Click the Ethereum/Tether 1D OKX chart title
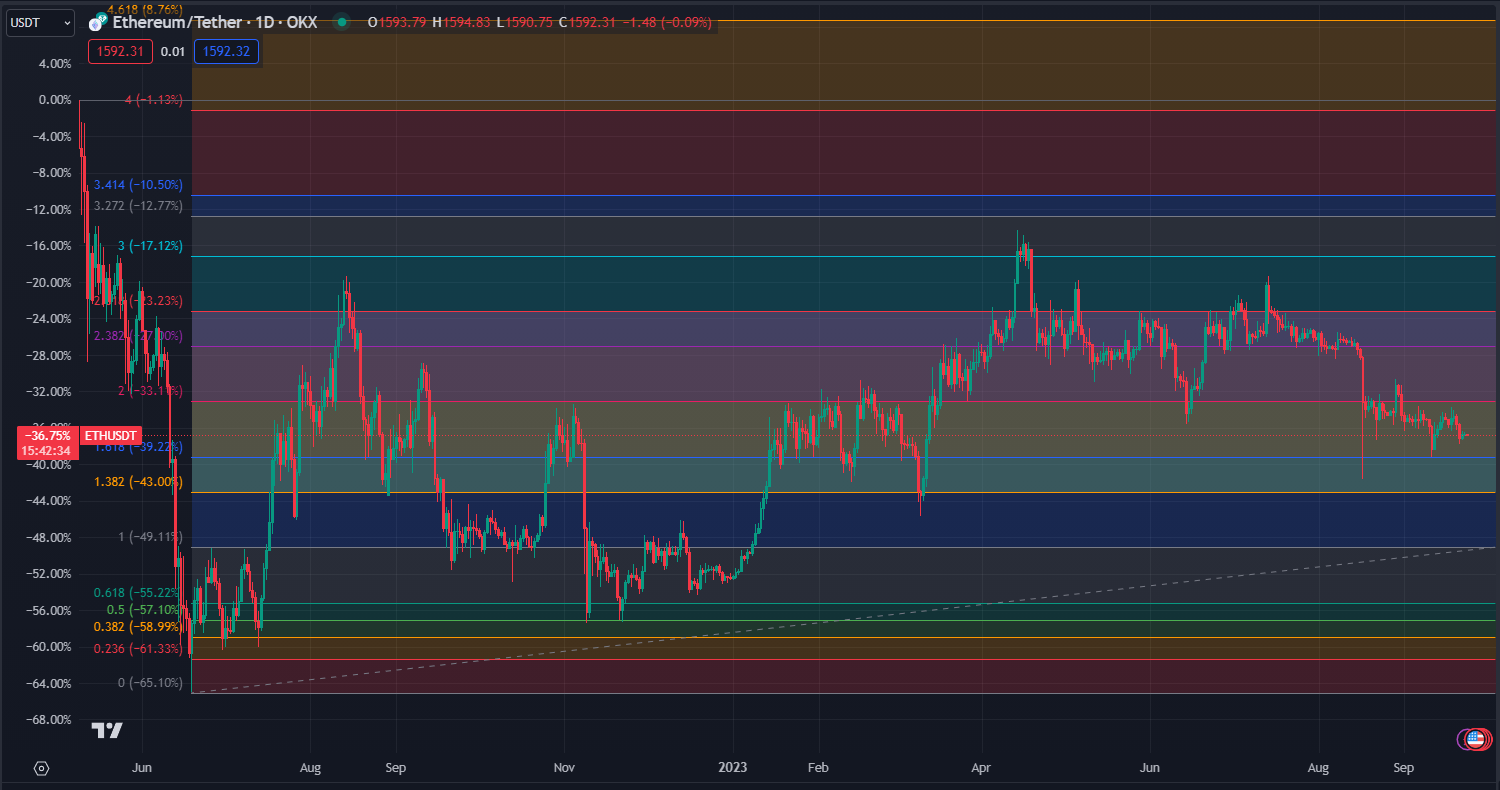1500x790 pixels. [215, 21]
